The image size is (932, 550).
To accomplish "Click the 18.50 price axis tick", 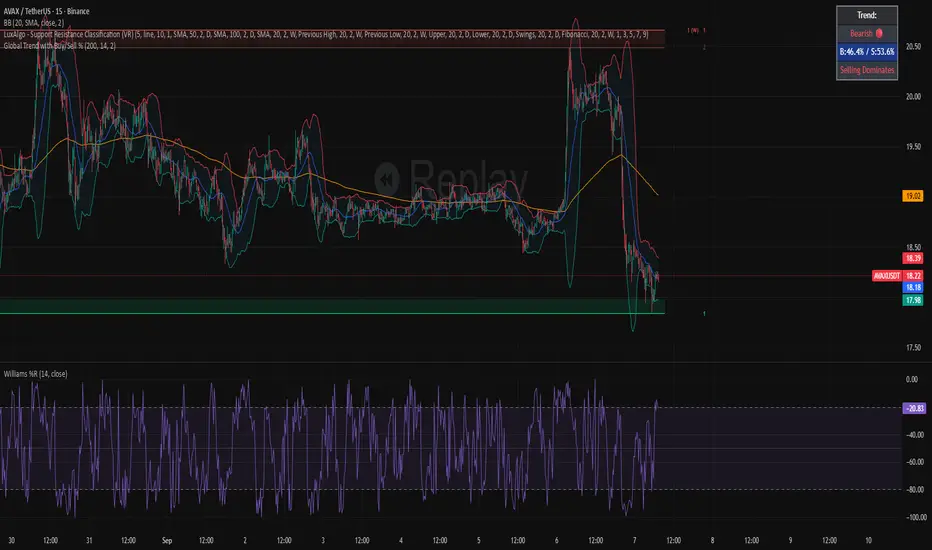I will (913, 247).
